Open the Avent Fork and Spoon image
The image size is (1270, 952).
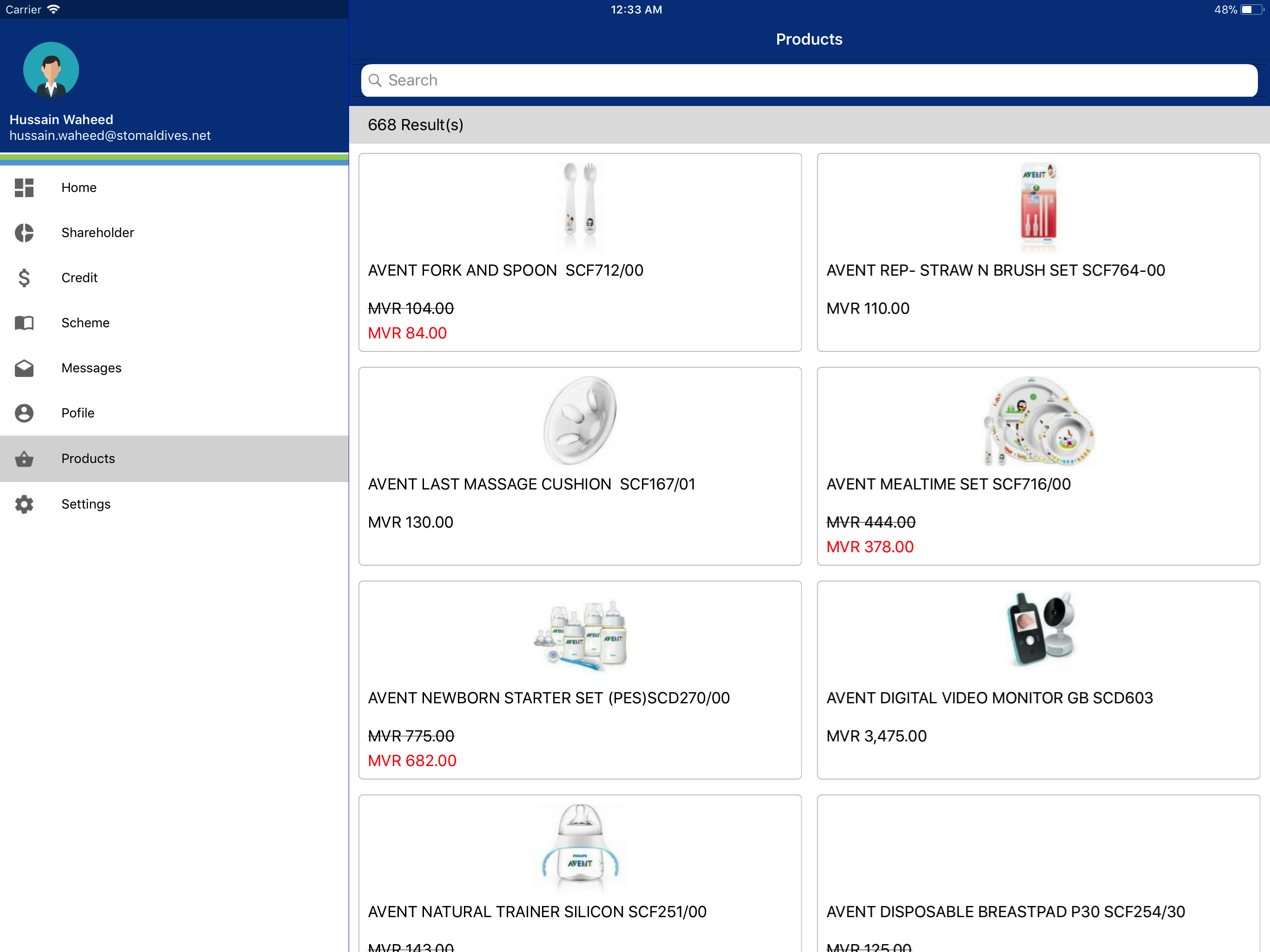pos(580,207)
